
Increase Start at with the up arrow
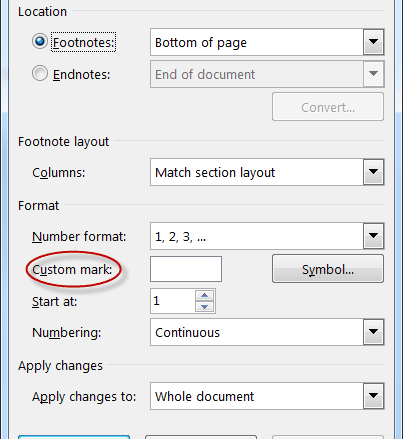point(205,295)
